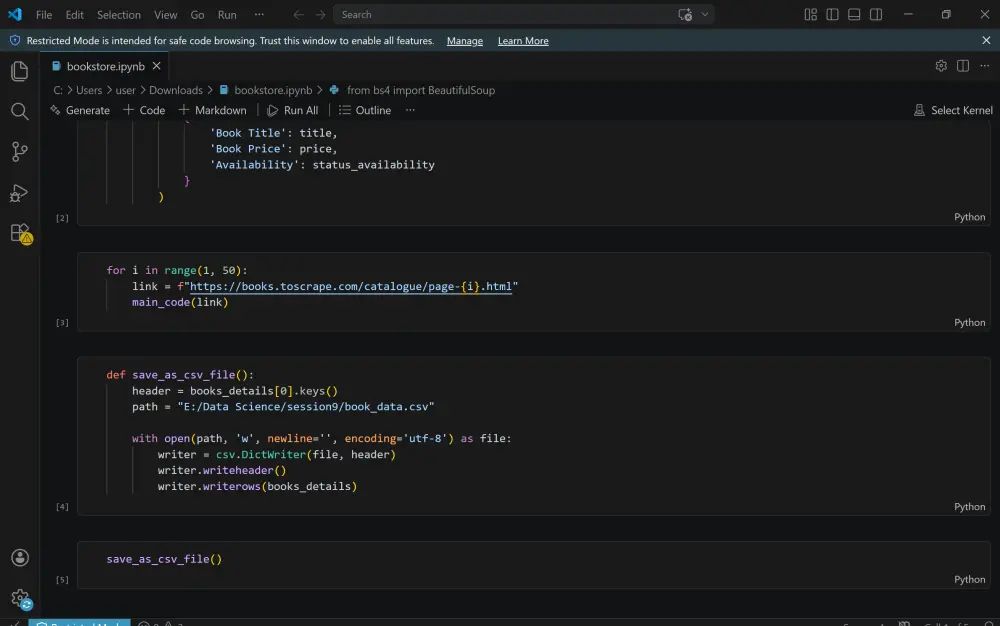Split the editor to the right

963,66
